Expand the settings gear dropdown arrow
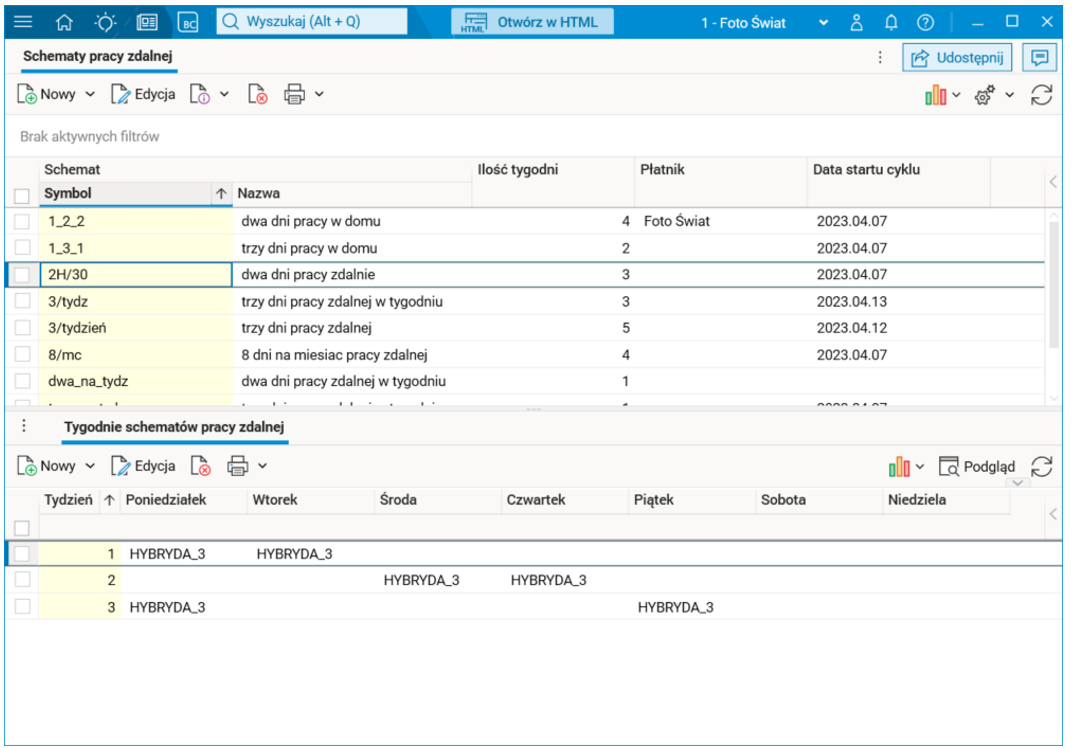 click(1009, 95)
